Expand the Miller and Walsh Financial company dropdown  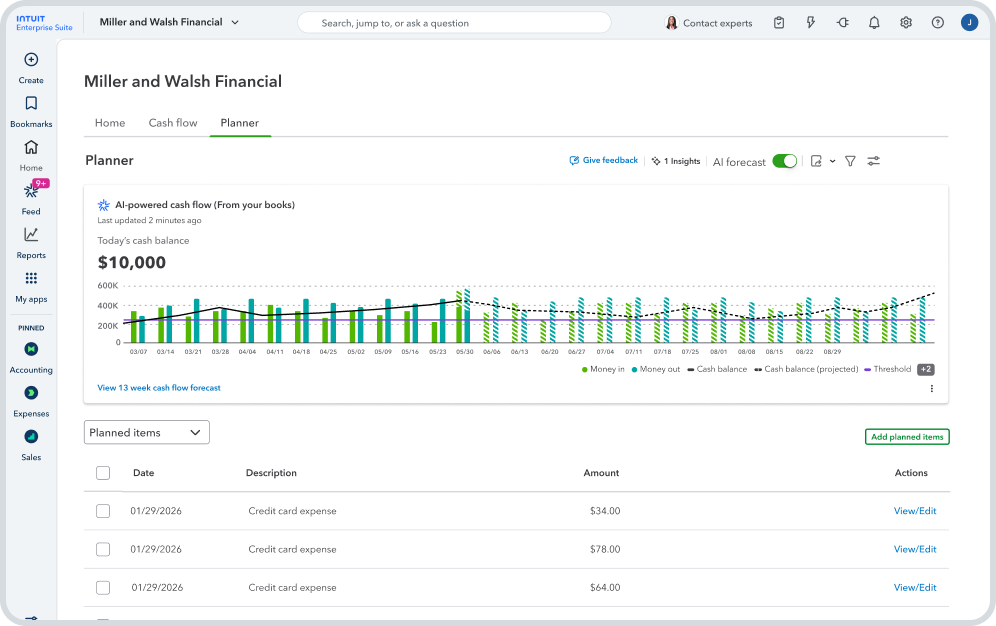(235, 22)
